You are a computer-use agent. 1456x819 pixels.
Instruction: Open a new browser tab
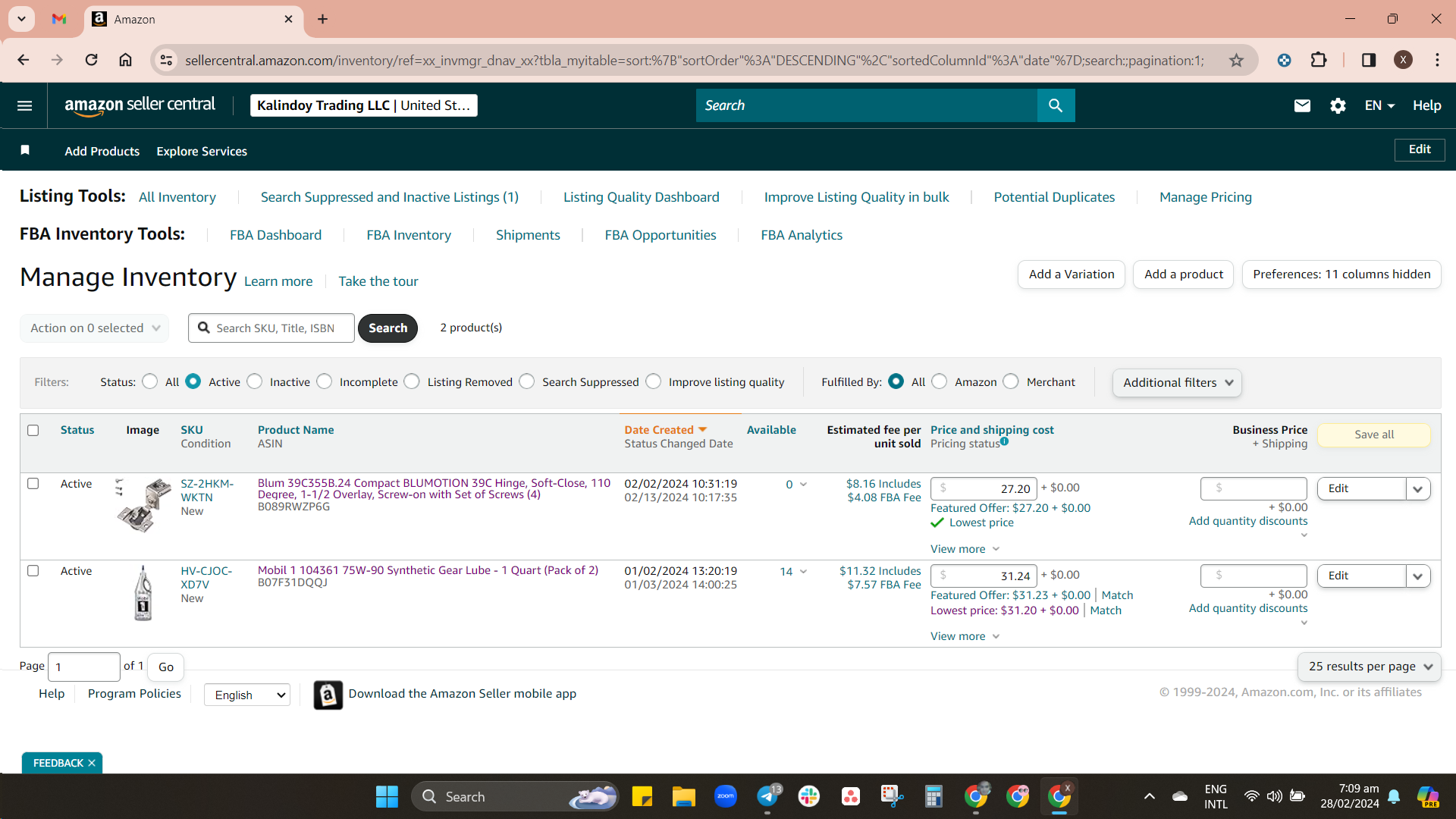tap(323, 19)
